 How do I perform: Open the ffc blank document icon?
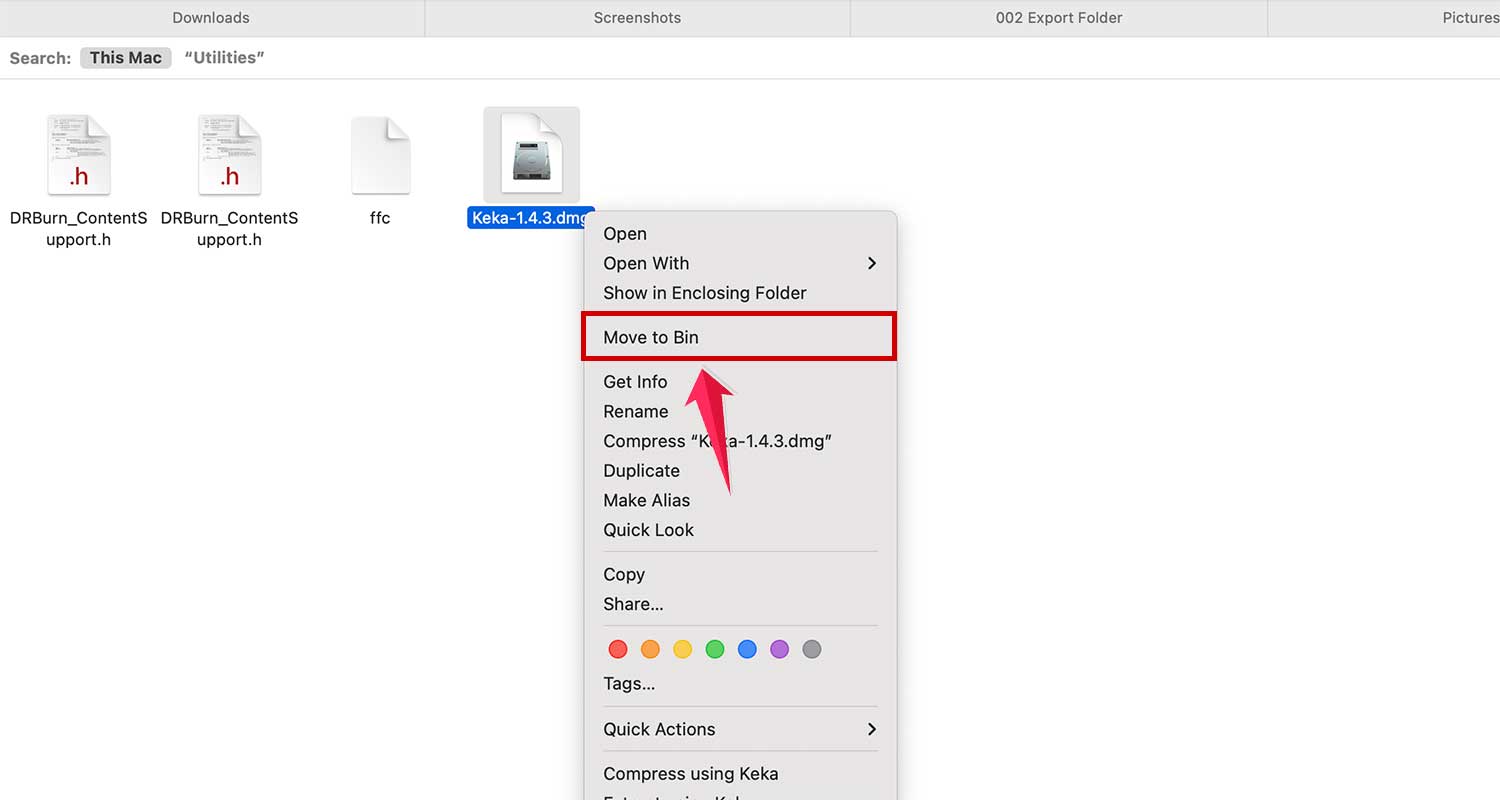coord(380,155)
